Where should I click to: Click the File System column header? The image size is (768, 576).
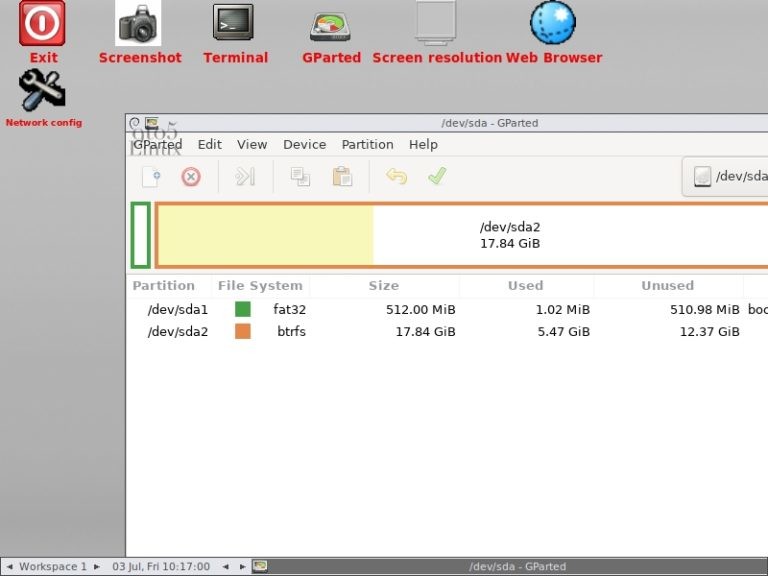(260, 286)
